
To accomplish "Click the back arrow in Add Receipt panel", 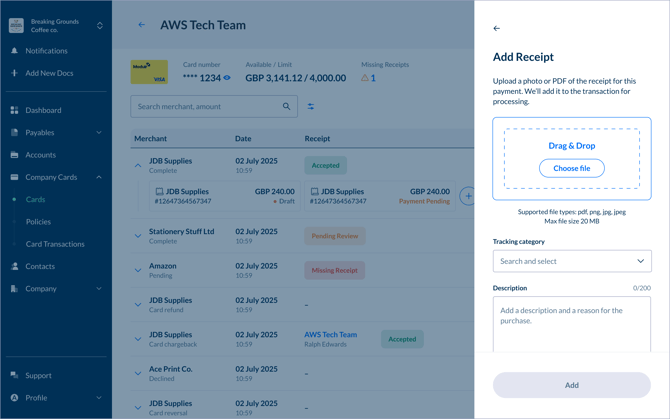I will [497, 28].
